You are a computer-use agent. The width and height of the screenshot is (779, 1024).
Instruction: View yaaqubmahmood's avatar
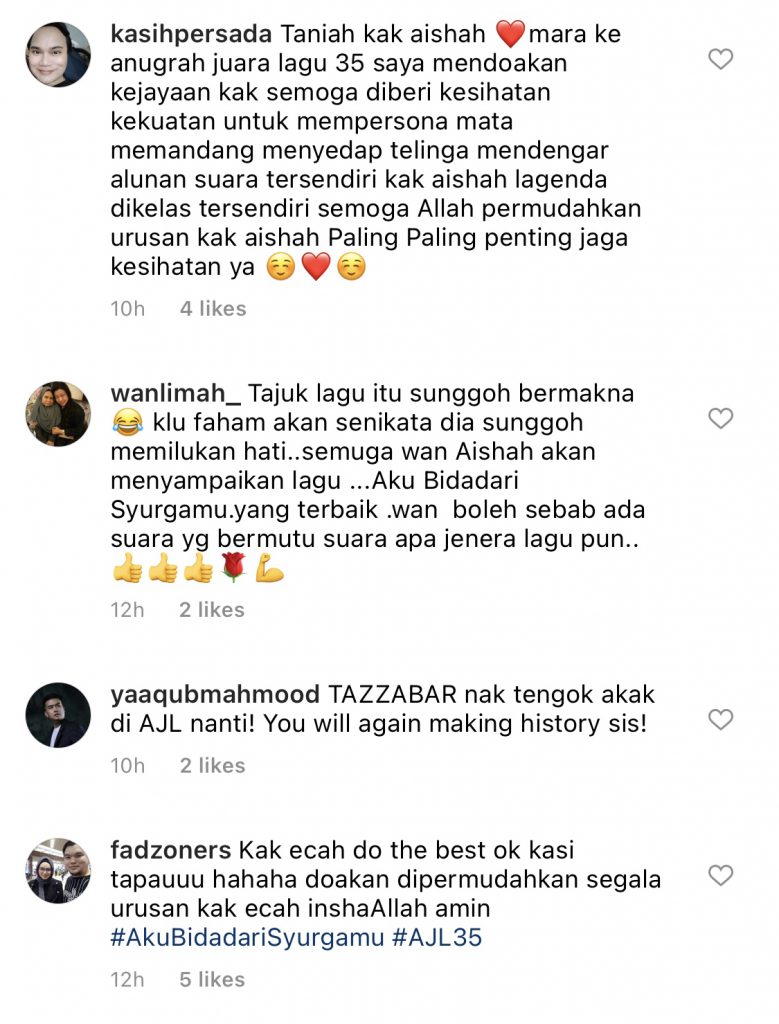pos(58,715)
